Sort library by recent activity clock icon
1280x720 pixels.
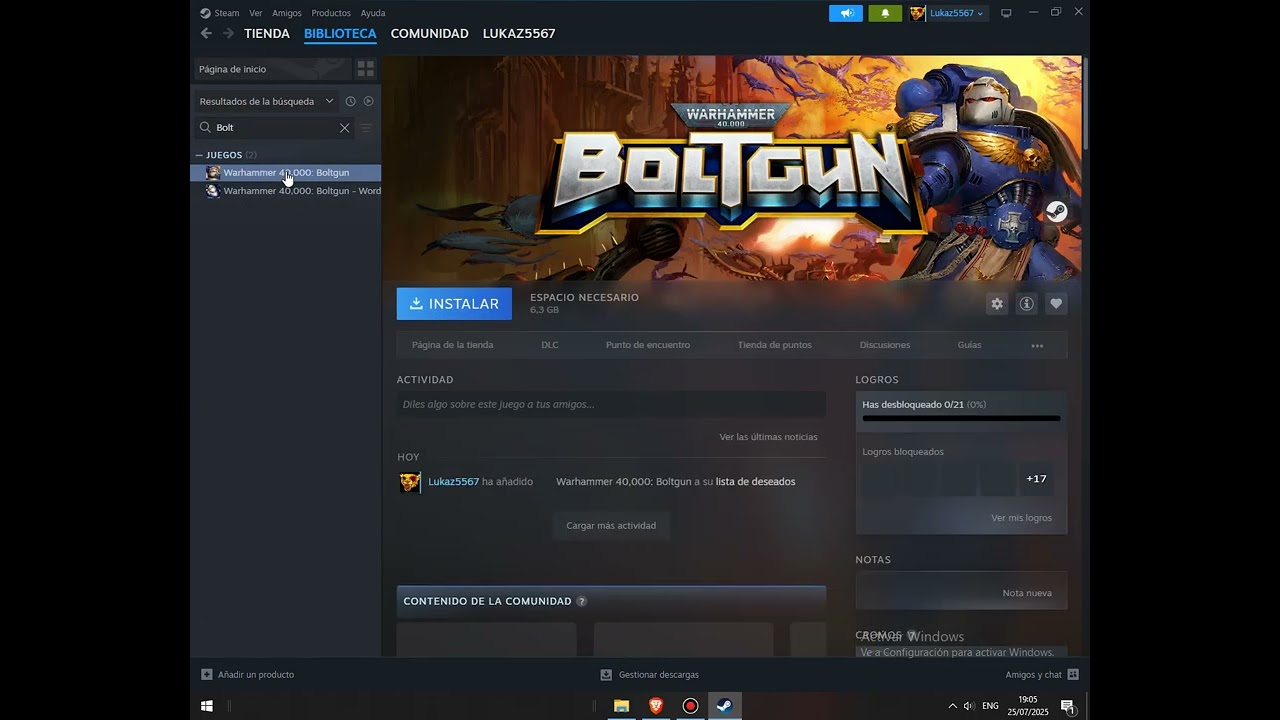click(350, 101)
